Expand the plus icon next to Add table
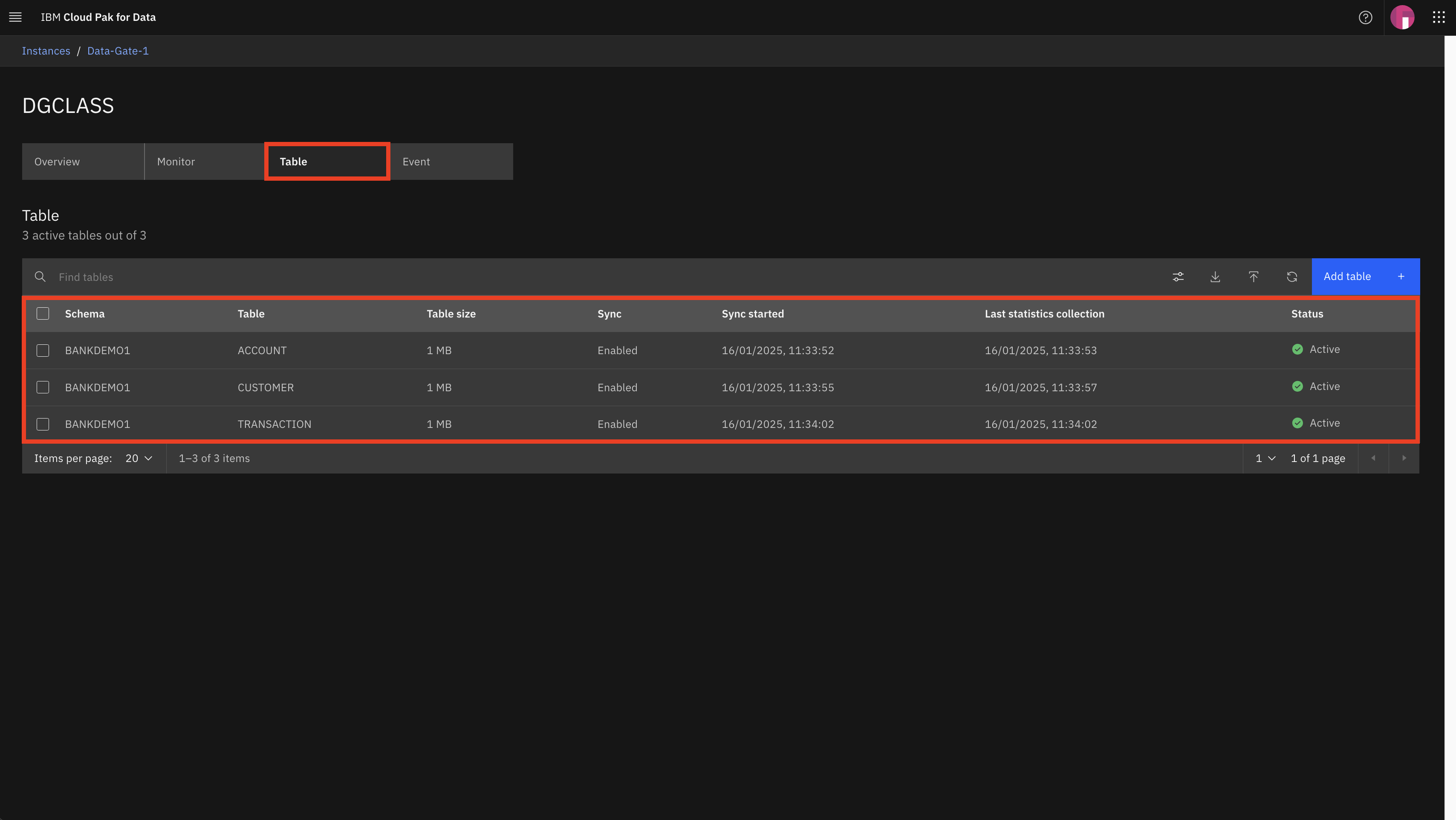Screen dimensions: 1456x820 pos(1401,276)
